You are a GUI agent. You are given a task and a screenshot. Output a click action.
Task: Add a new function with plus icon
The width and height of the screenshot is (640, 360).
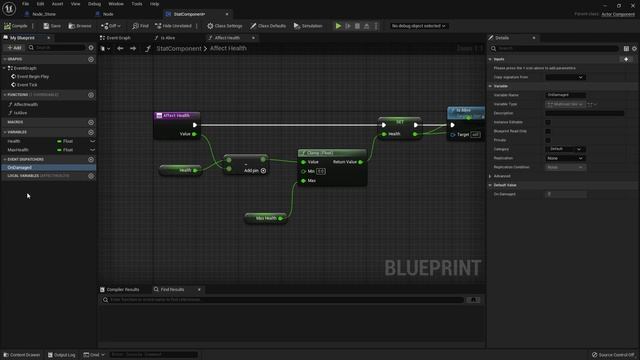[91, 95]
